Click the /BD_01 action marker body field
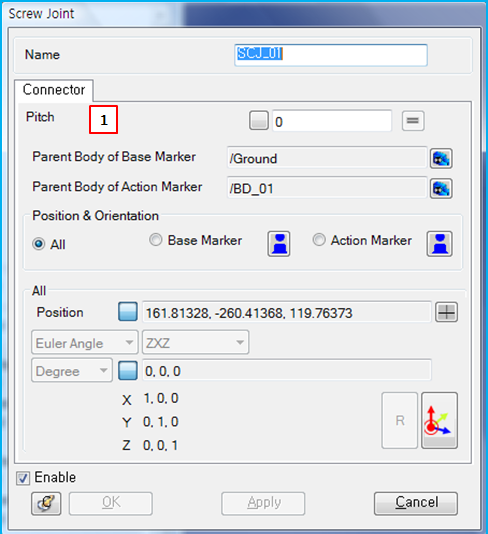Viewport: 488px width, 534px height. coord(327,188)
